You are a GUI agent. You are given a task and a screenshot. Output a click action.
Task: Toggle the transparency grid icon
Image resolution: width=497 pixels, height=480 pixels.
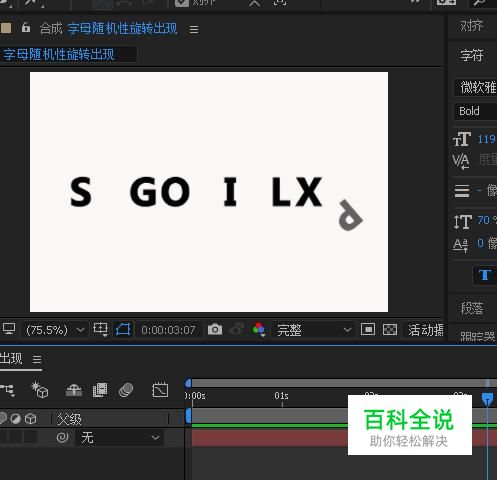click(x=390, y=329)
